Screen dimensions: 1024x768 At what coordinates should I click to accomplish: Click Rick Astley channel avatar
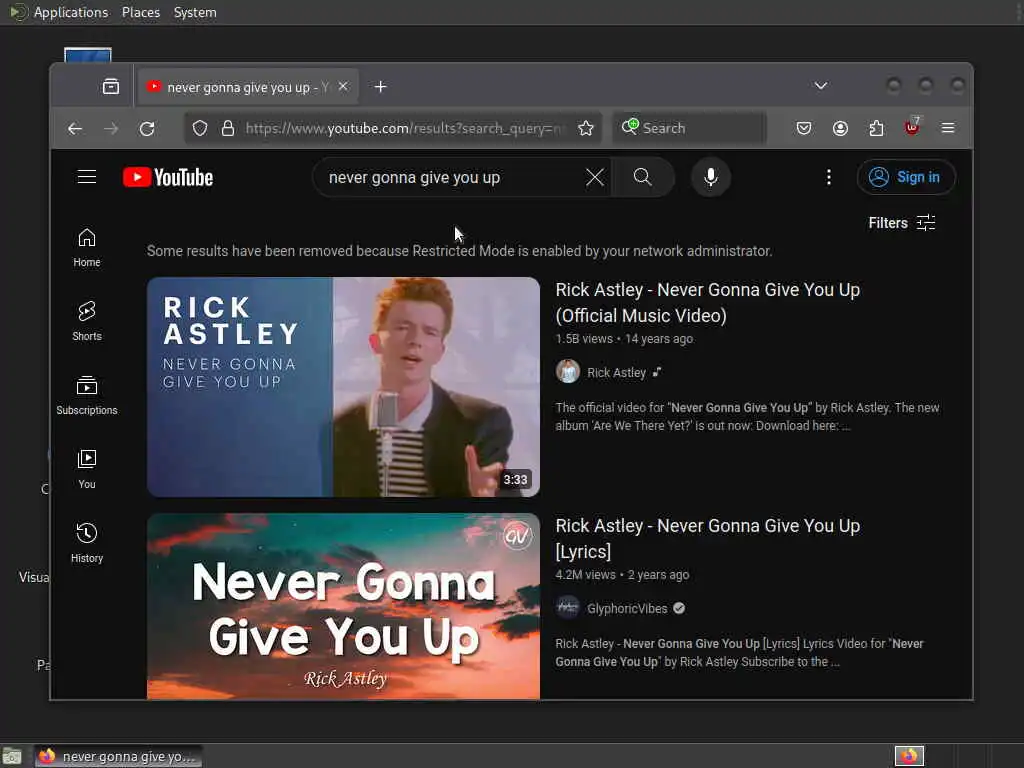(568, 372)
